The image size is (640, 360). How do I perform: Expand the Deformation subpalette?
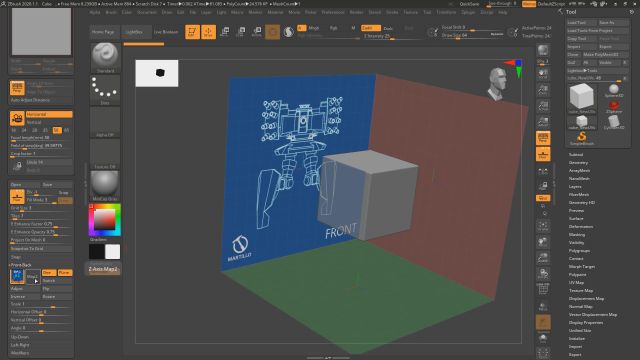[x=581, y=227]
